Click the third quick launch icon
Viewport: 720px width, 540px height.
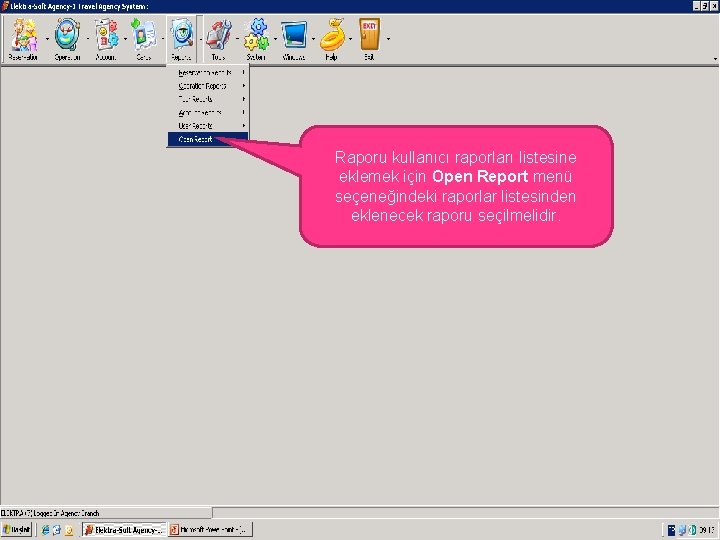(69, 530)
